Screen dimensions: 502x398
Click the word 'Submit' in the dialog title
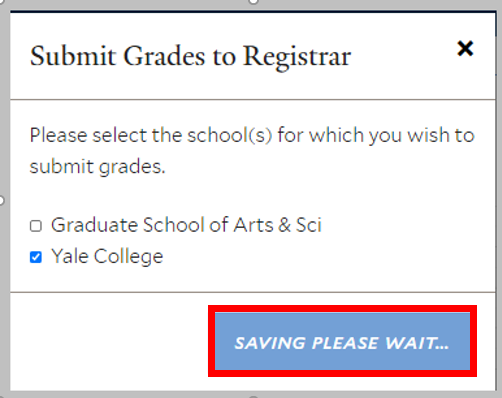(73, 56)
